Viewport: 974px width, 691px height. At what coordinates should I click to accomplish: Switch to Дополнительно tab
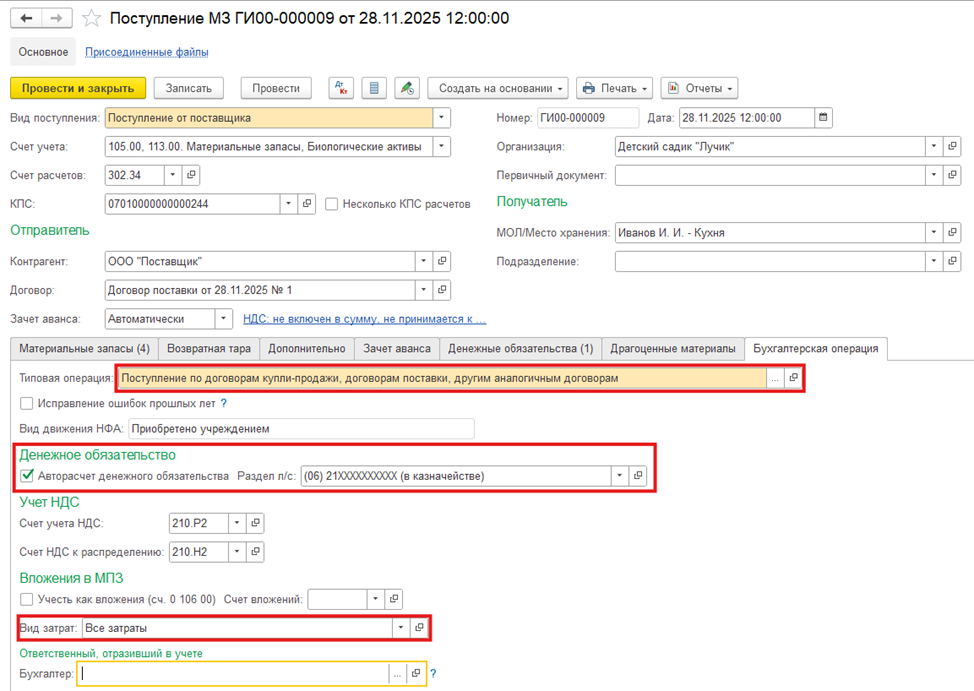[x=307, y=349]
